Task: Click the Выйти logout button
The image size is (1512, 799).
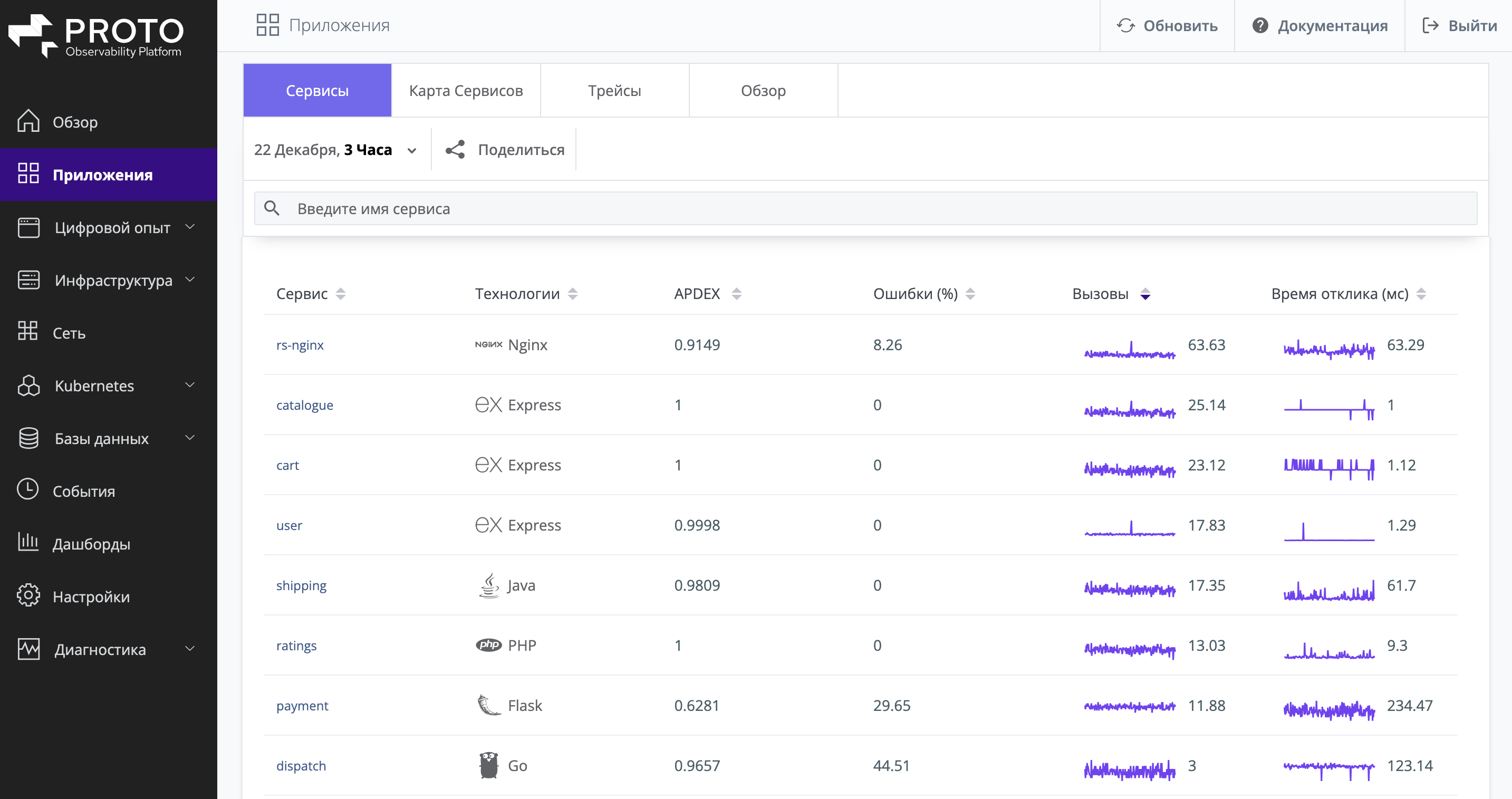Action: tap(1459, 26)
